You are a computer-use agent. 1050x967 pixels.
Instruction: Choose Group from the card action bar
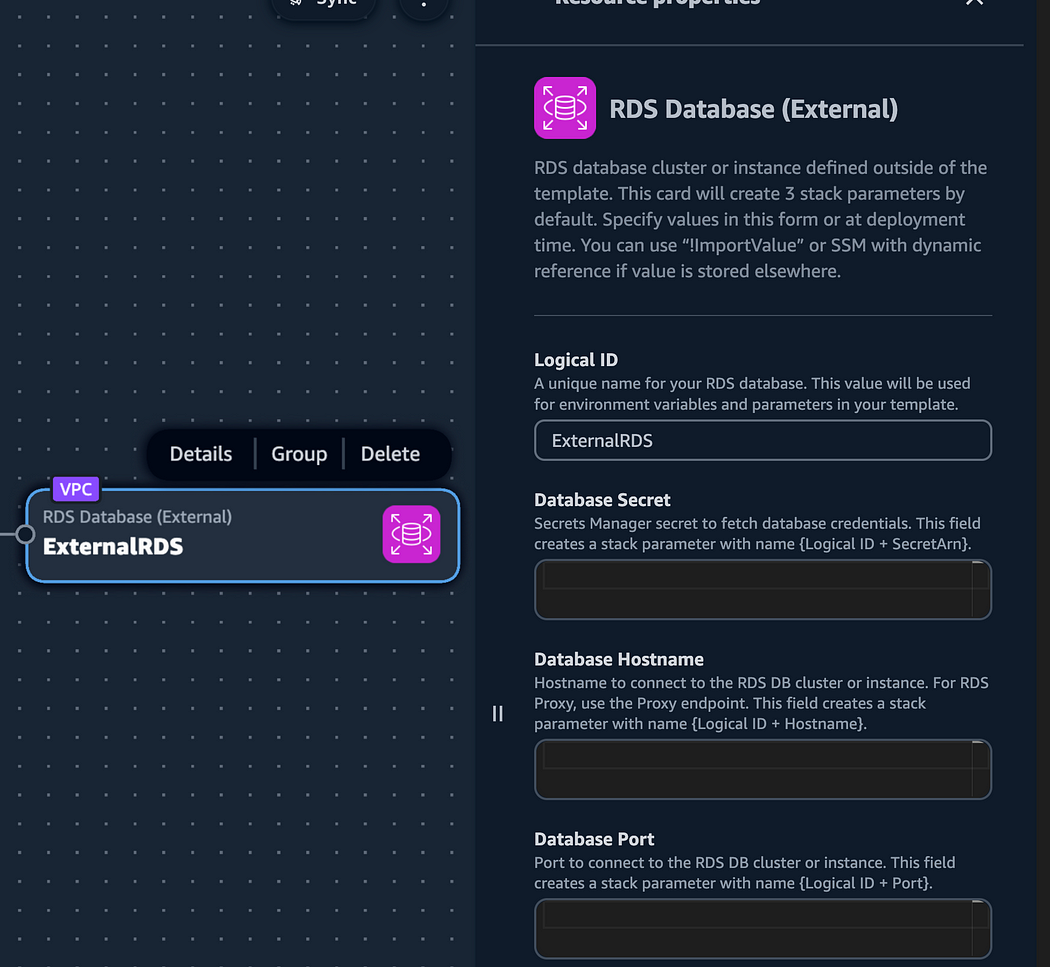(299, 454)
